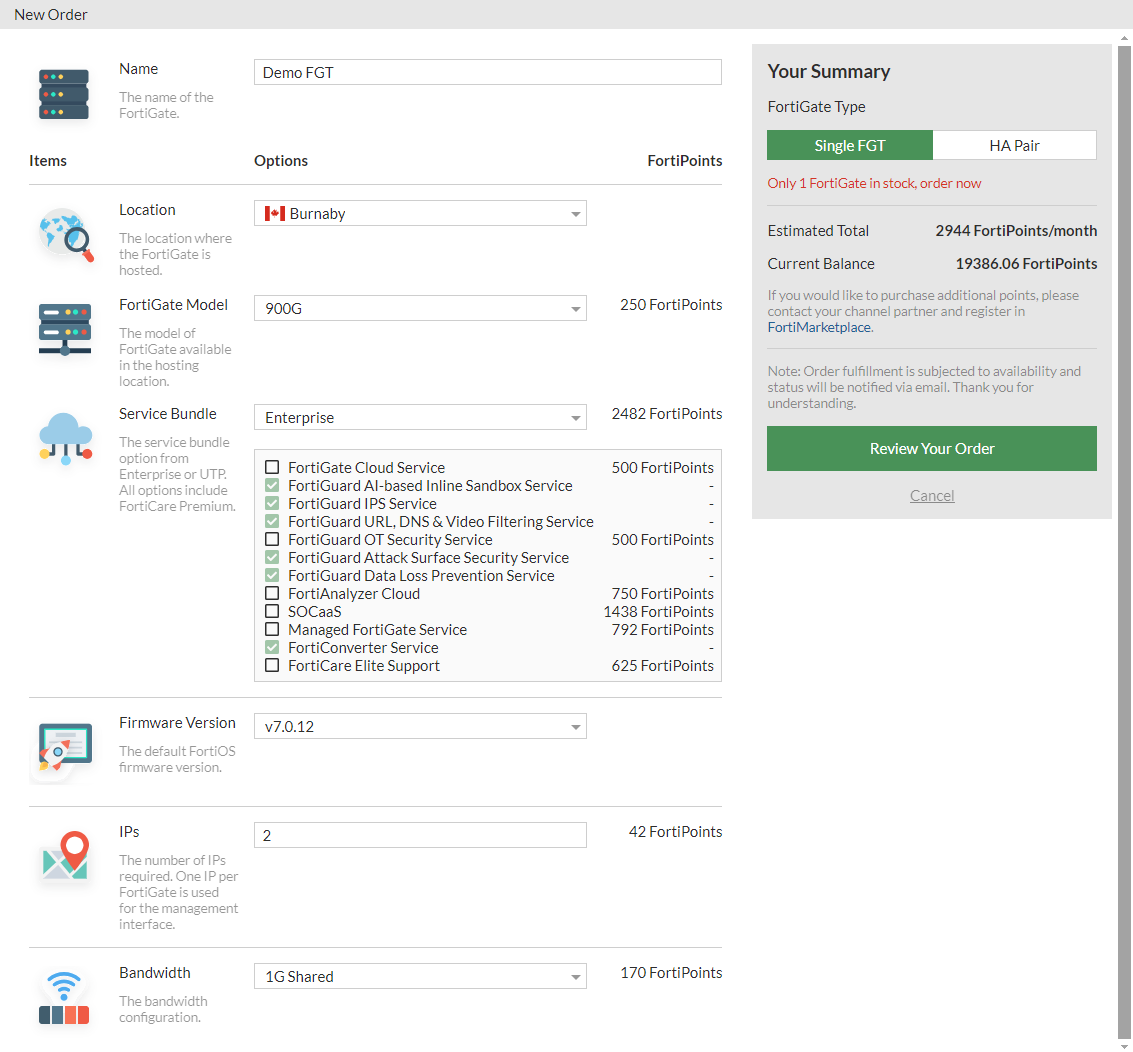This screenshot has height=1052, width=1133.
Task: Switch to the HA Pair tab
Action: (x=1014, y=144)
